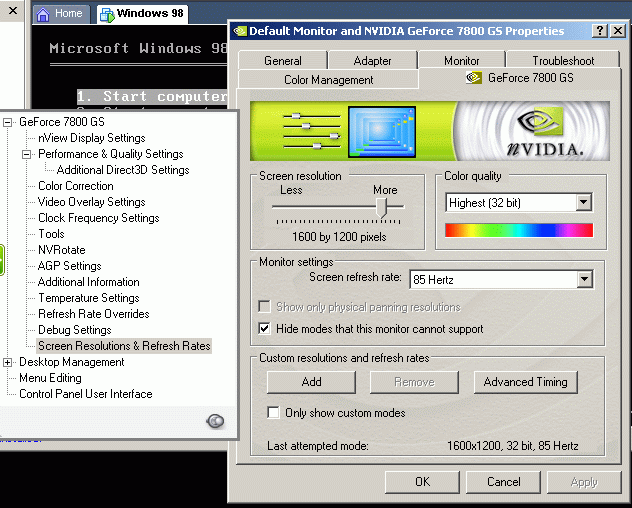Collapse Performance & Quality Settings tree node

coord(27,154)
